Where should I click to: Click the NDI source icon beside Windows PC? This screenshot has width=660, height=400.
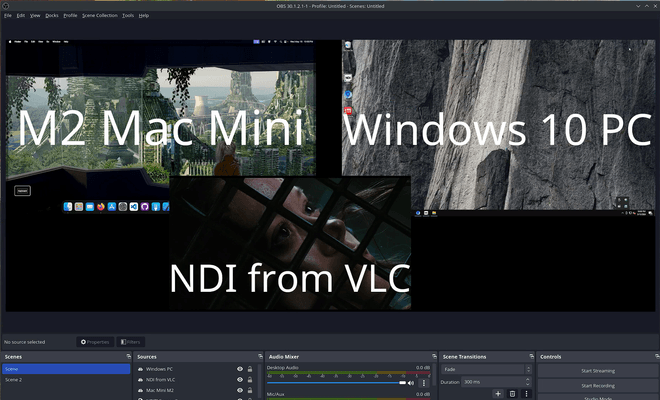[141, 369]
